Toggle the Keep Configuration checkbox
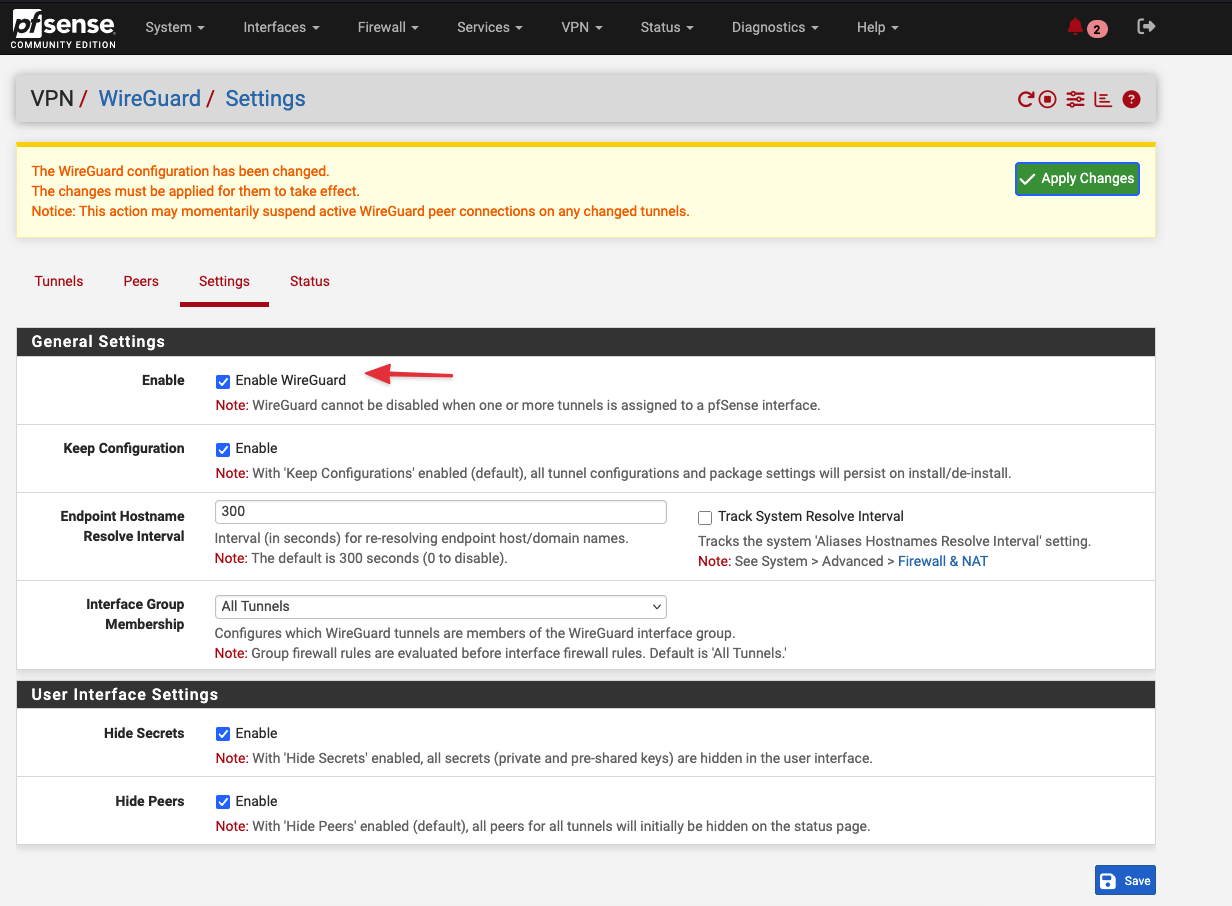The image size is (1232, 906). click(223, 449)
